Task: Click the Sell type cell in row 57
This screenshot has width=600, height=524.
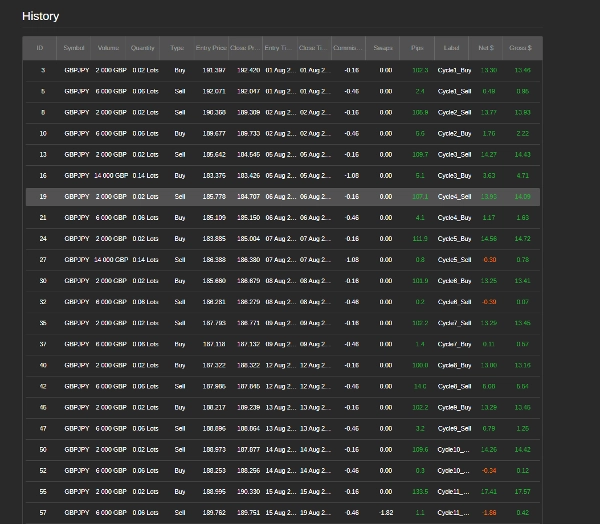Action: point(180,513)
